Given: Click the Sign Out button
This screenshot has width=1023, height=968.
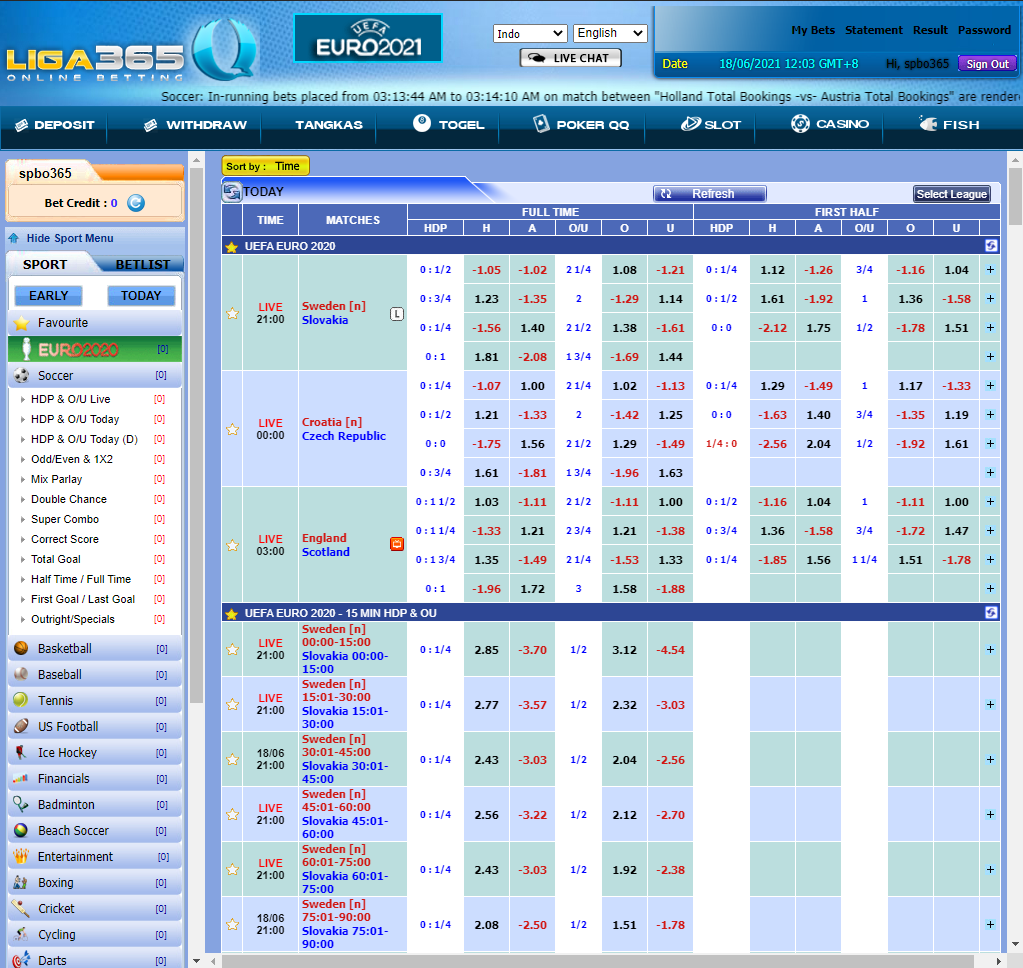Looking at the screenshot, I should (x=986, y=63).
